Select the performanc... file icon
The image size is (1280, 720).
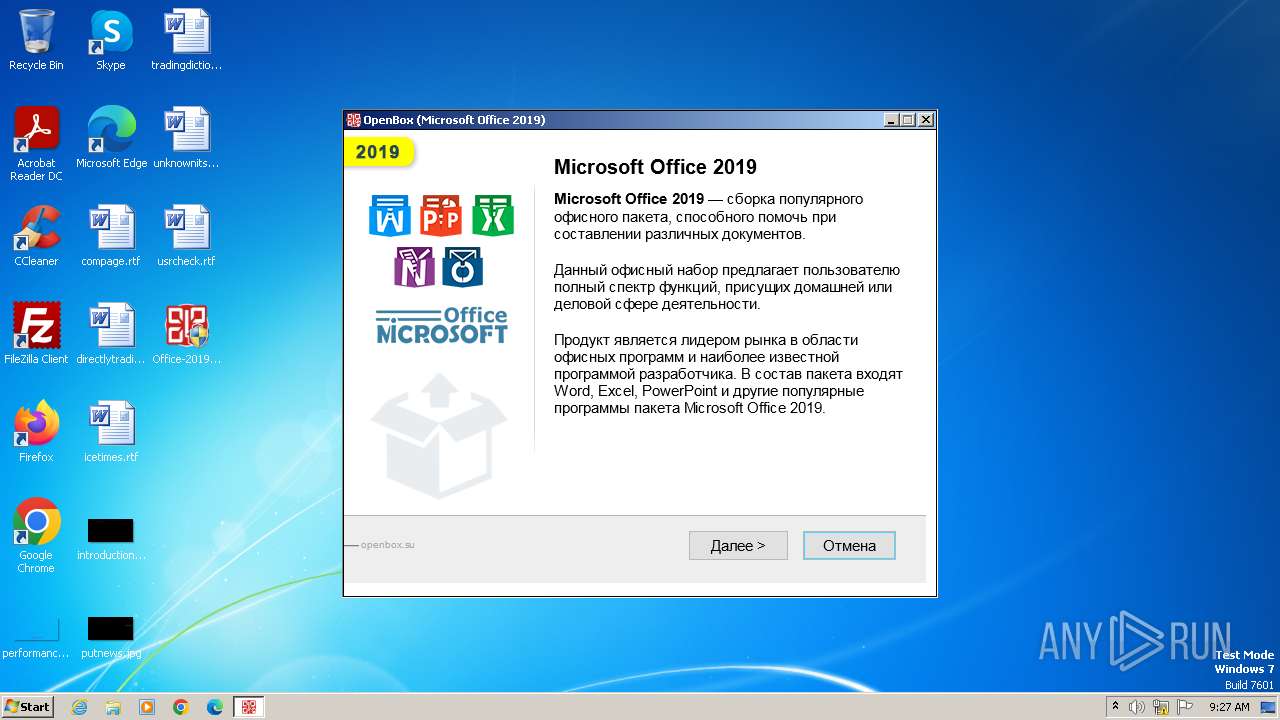coord(36,638)
